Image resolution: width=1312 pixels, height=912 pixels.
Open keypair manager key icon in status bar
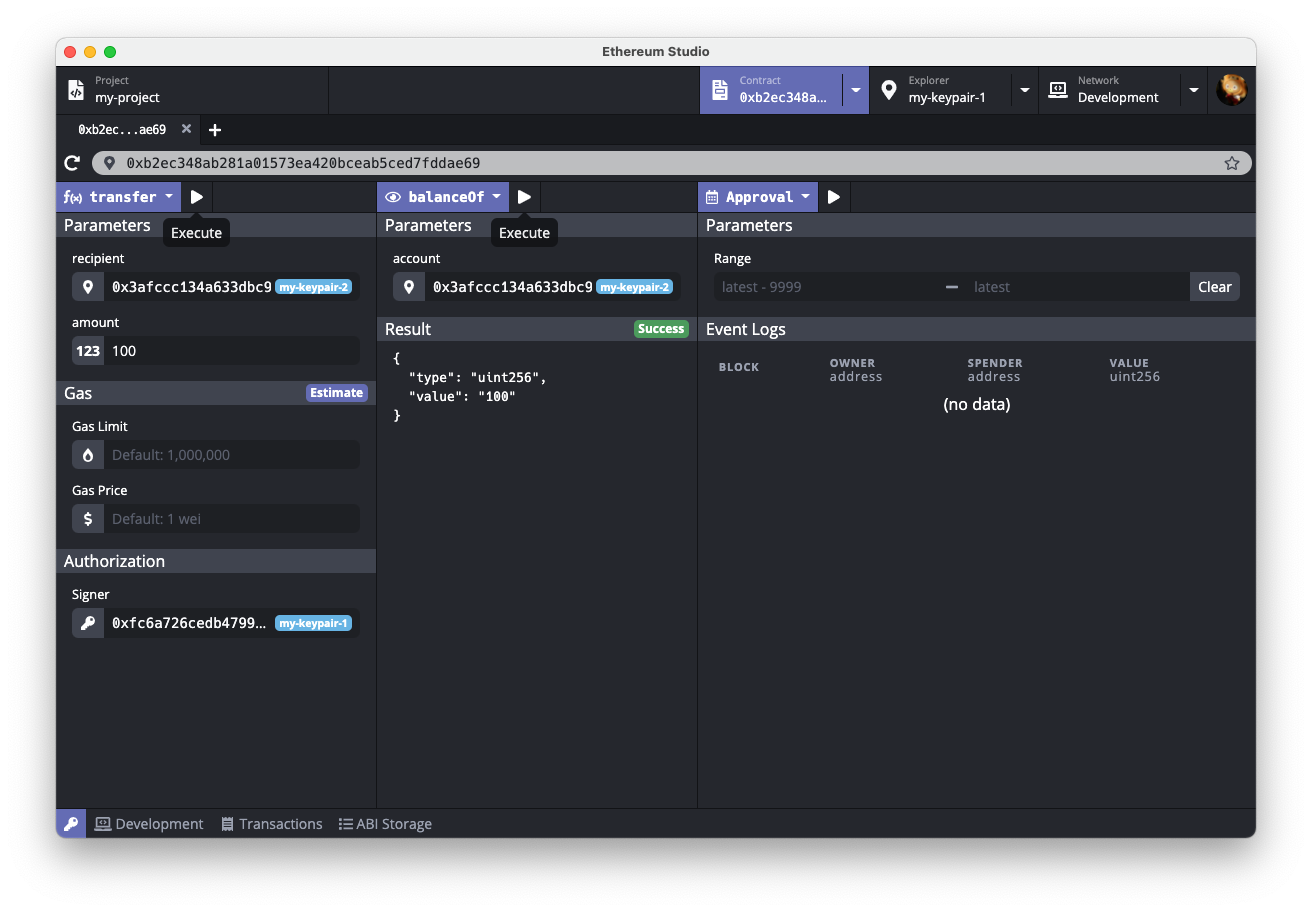(71, 824)
